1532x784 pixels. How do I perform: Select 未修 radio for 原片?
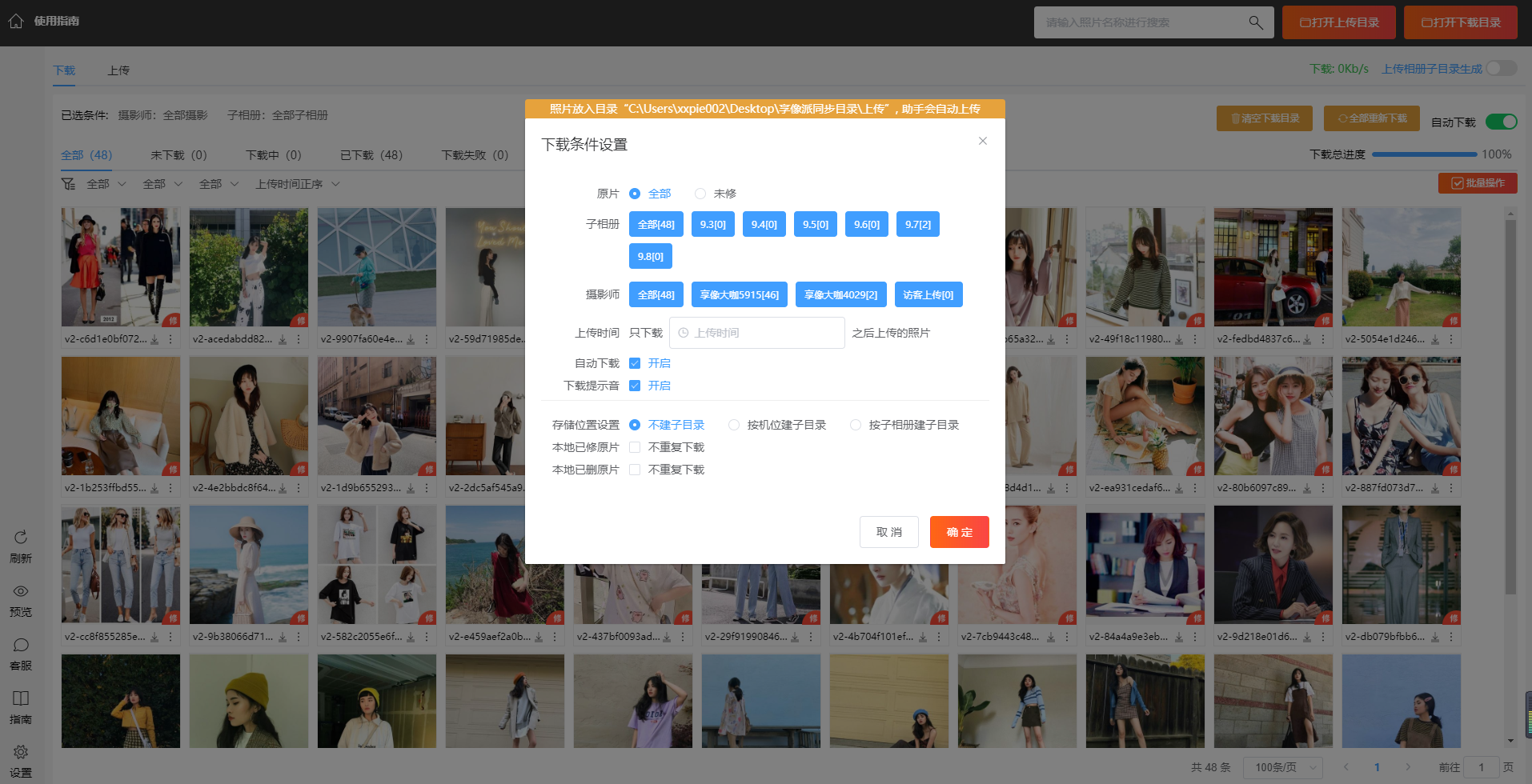coord(700,194)
